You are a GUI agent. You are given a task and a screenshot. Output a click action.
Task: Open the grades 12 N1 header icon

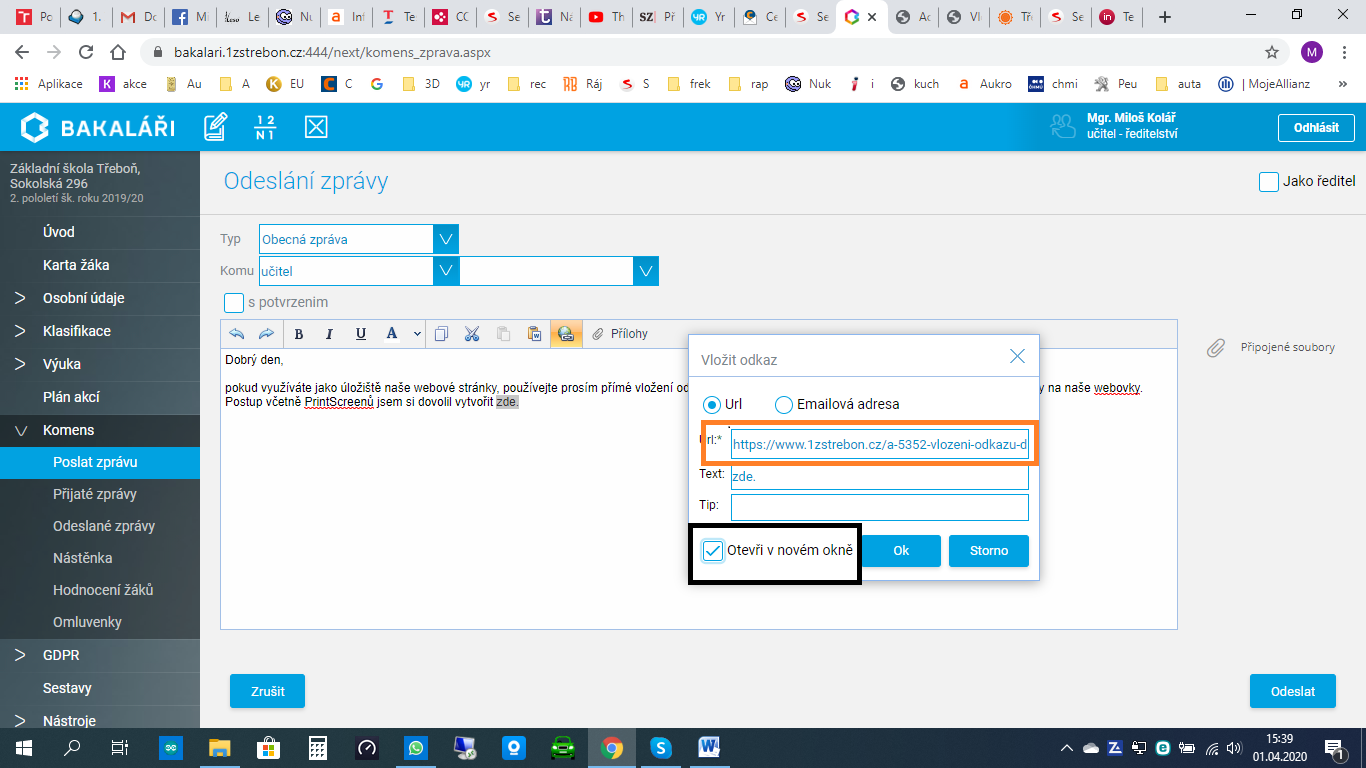265,127
